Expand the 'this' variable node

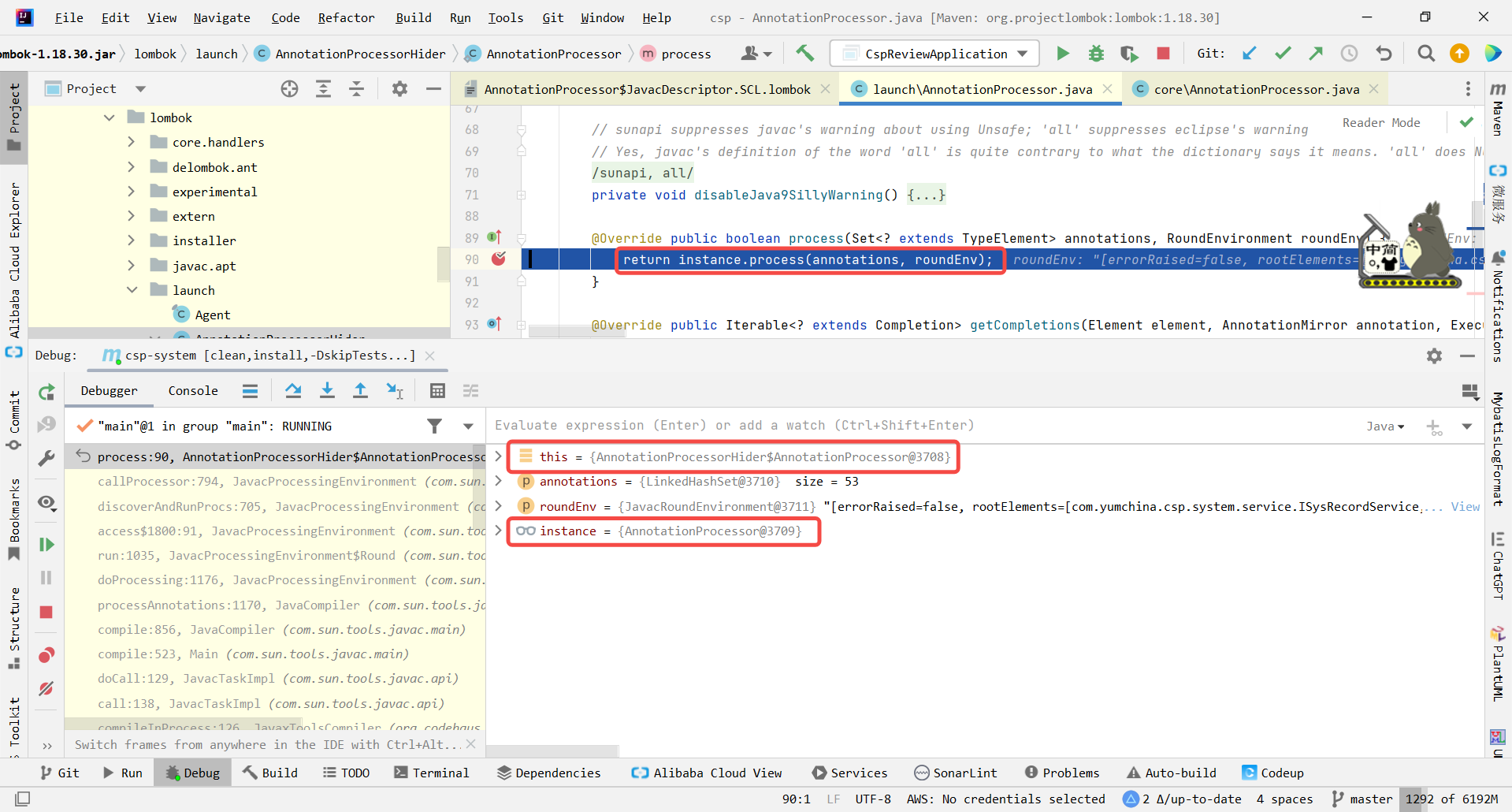(x=498, y=456)
